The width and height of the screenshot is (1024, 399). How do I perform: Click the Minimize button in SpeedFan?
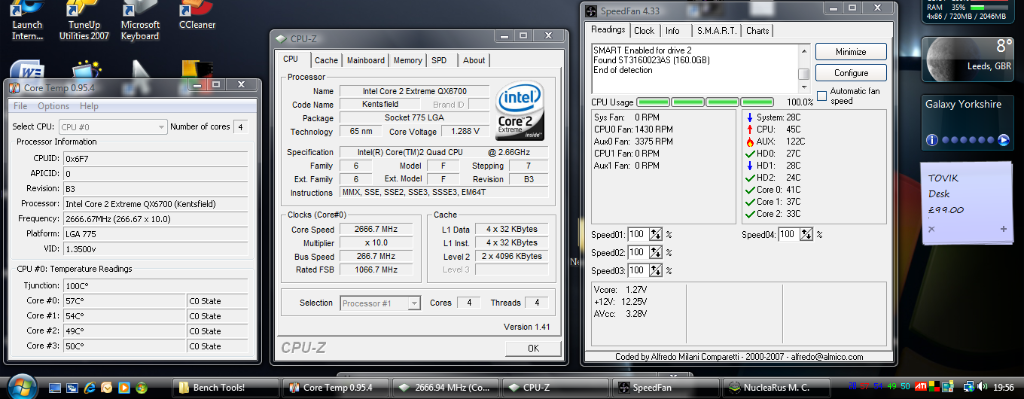point(850,52)
